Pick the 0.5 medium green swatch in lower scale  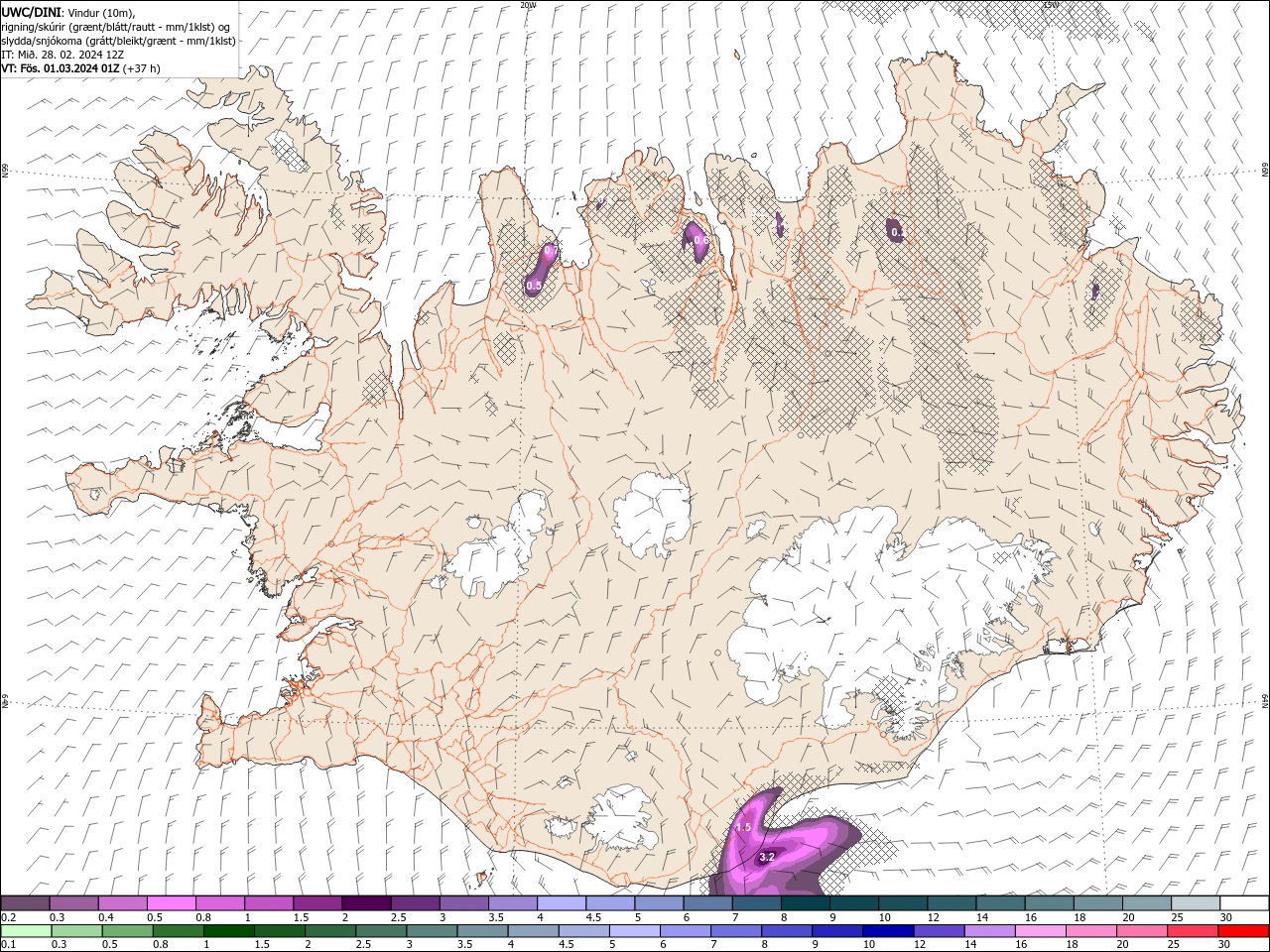pyautogui.click(x=127, y=931)
